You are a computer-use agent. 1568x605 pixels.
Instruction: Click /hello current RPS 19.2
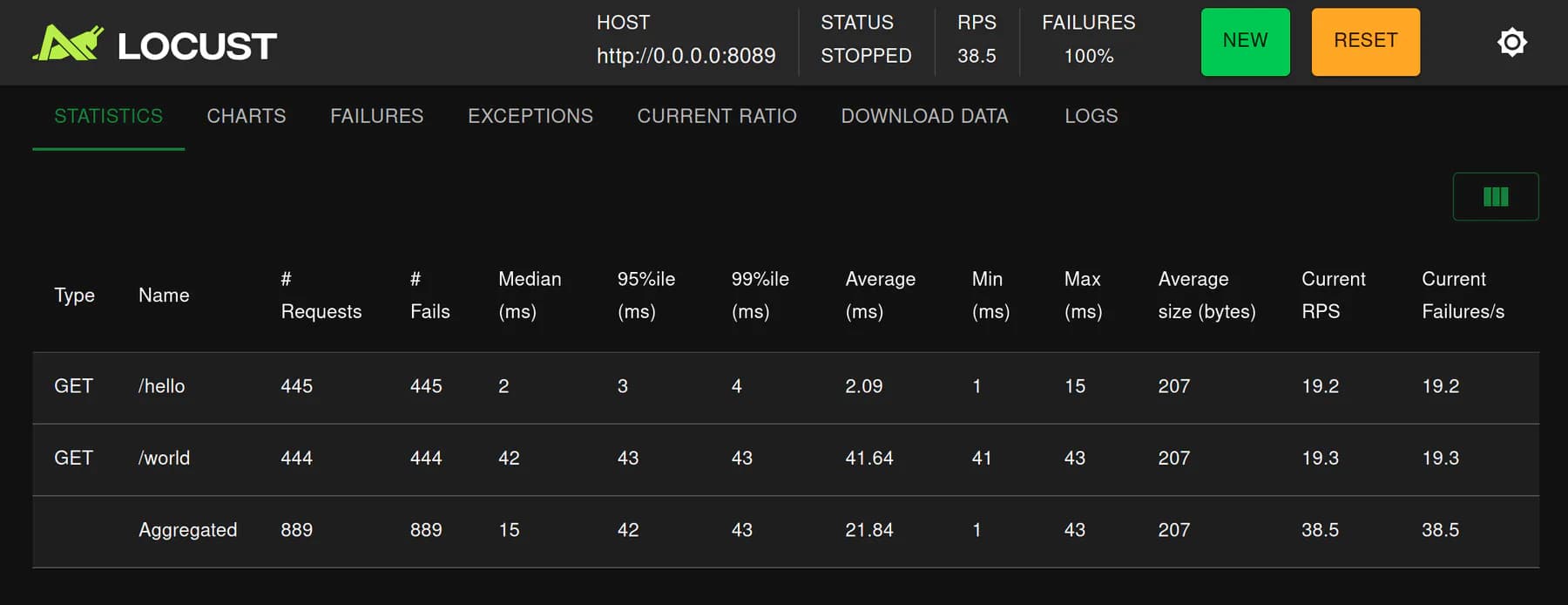(x=1320, y=386)
